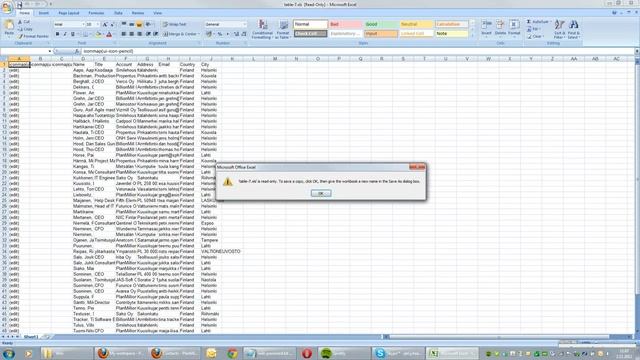Apply middle vertical alignment
This screenshot has height=360, width=640.
coord(131,24)
